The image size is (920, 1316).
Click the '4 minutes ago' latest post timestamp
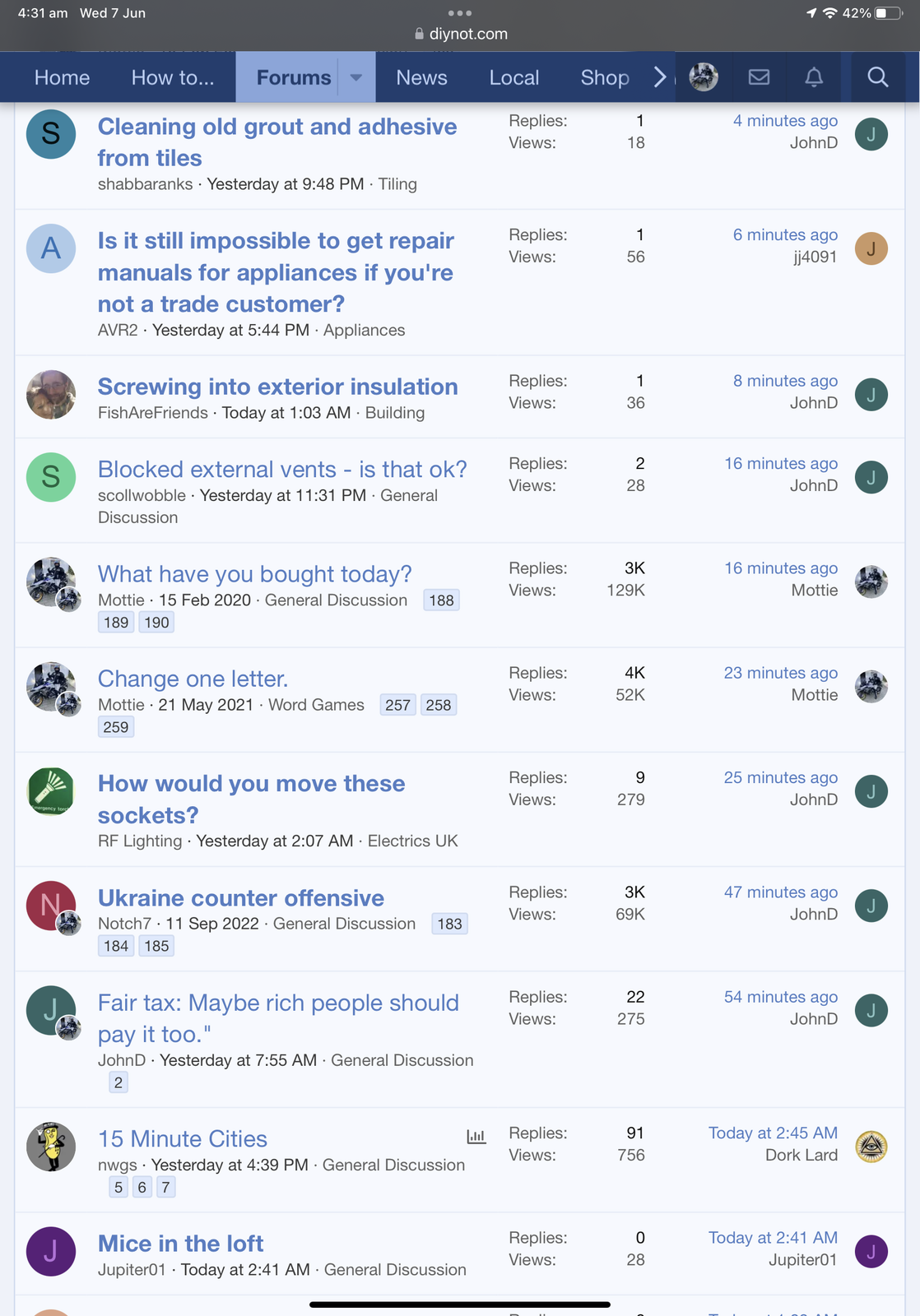pyautogui.click(x=785, y=121)
